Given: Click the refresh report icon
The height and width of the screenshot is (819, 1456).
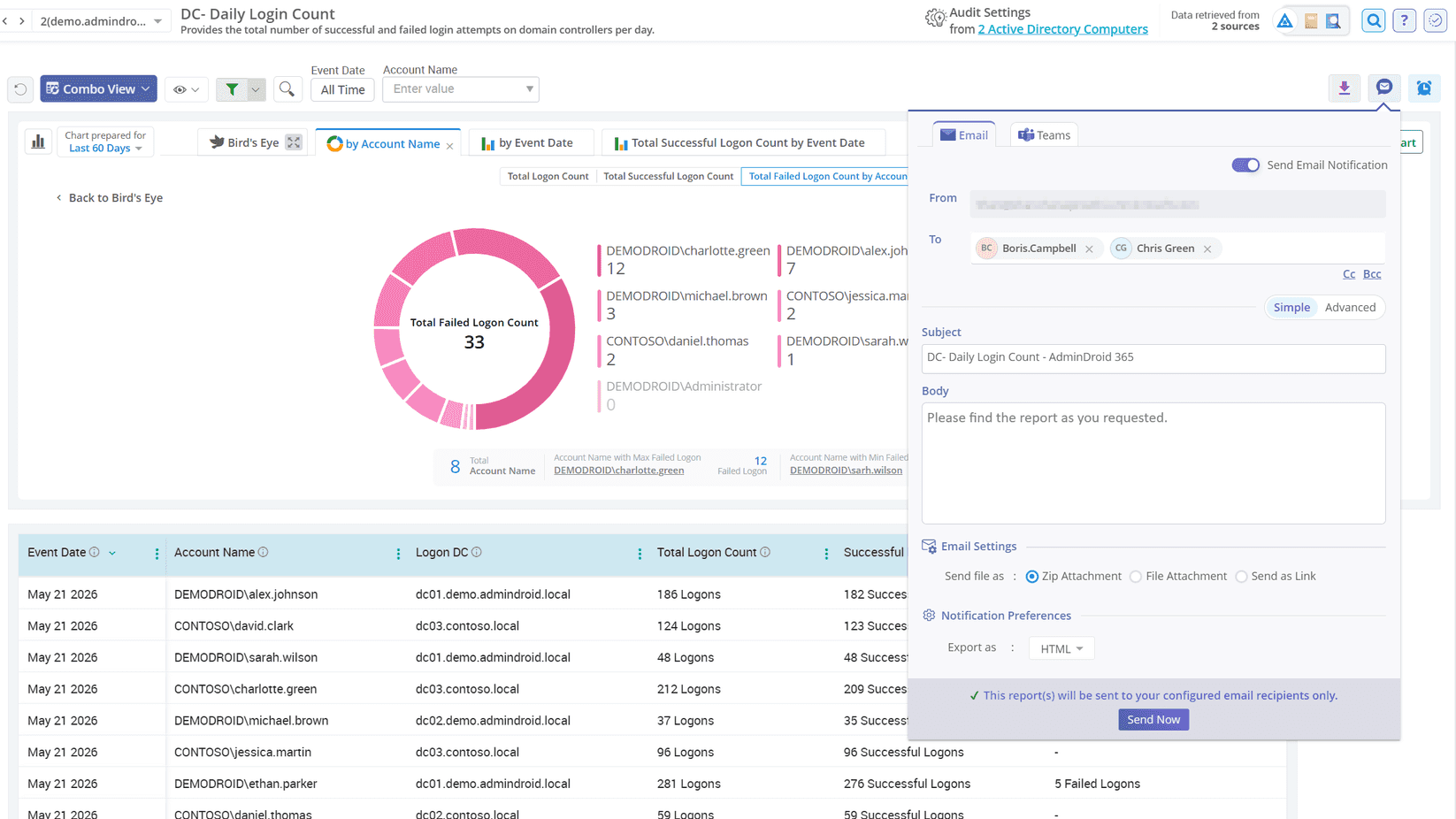Looking at the screenshot, I should coord(20,89).
